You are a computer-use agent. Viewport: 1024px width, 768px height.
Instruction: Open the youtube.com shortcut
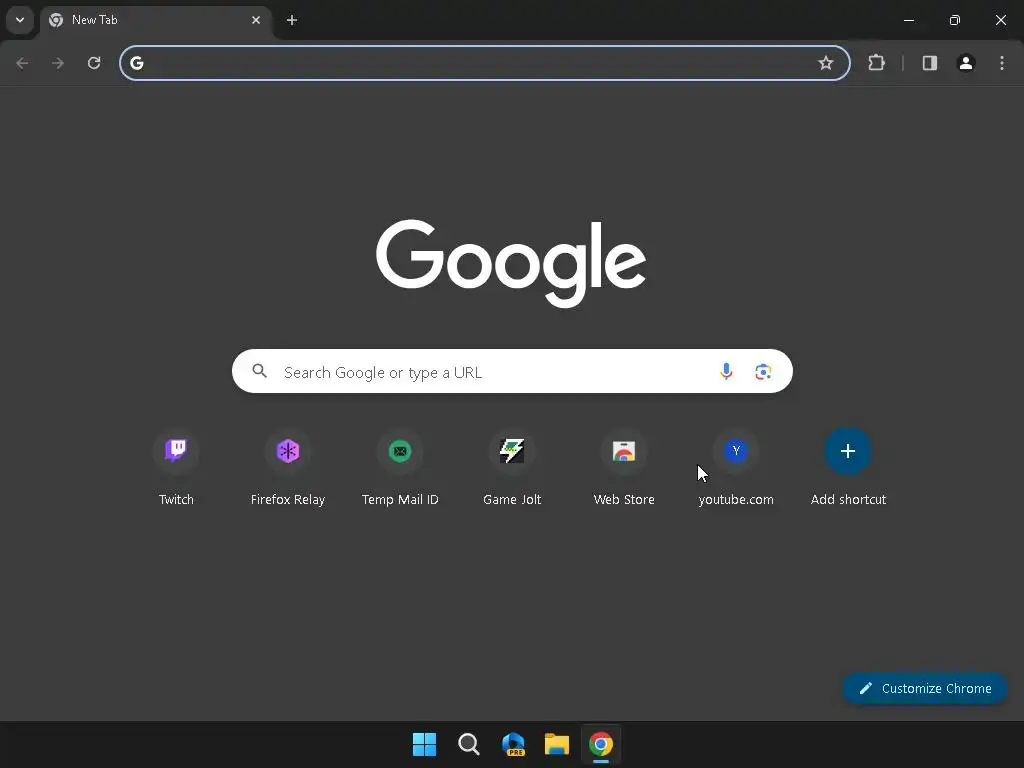[736, 468]
